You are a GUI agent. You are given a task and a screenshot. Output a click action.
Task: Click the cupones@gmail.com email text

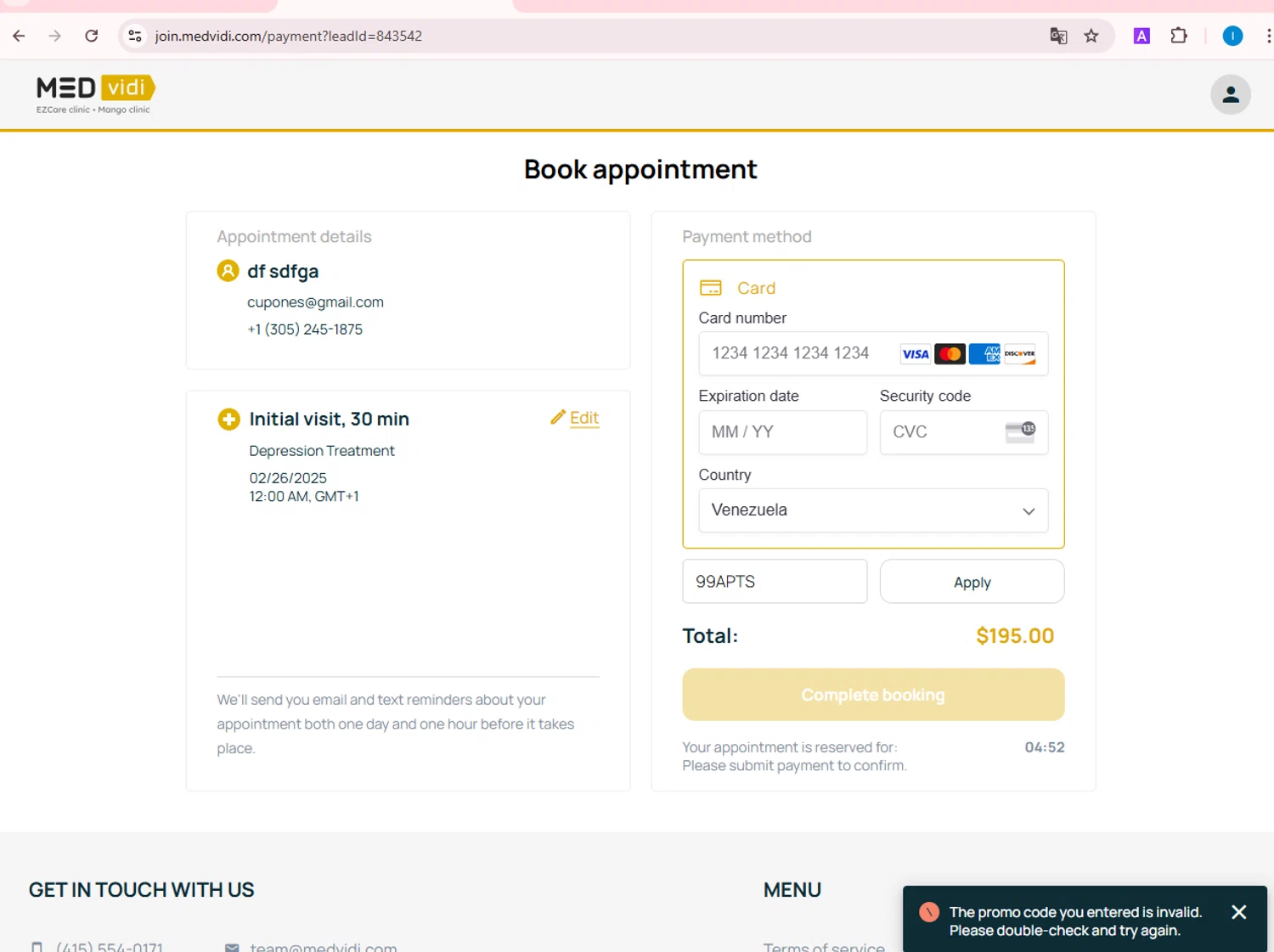pyautogui.click(x=315, y=302)
